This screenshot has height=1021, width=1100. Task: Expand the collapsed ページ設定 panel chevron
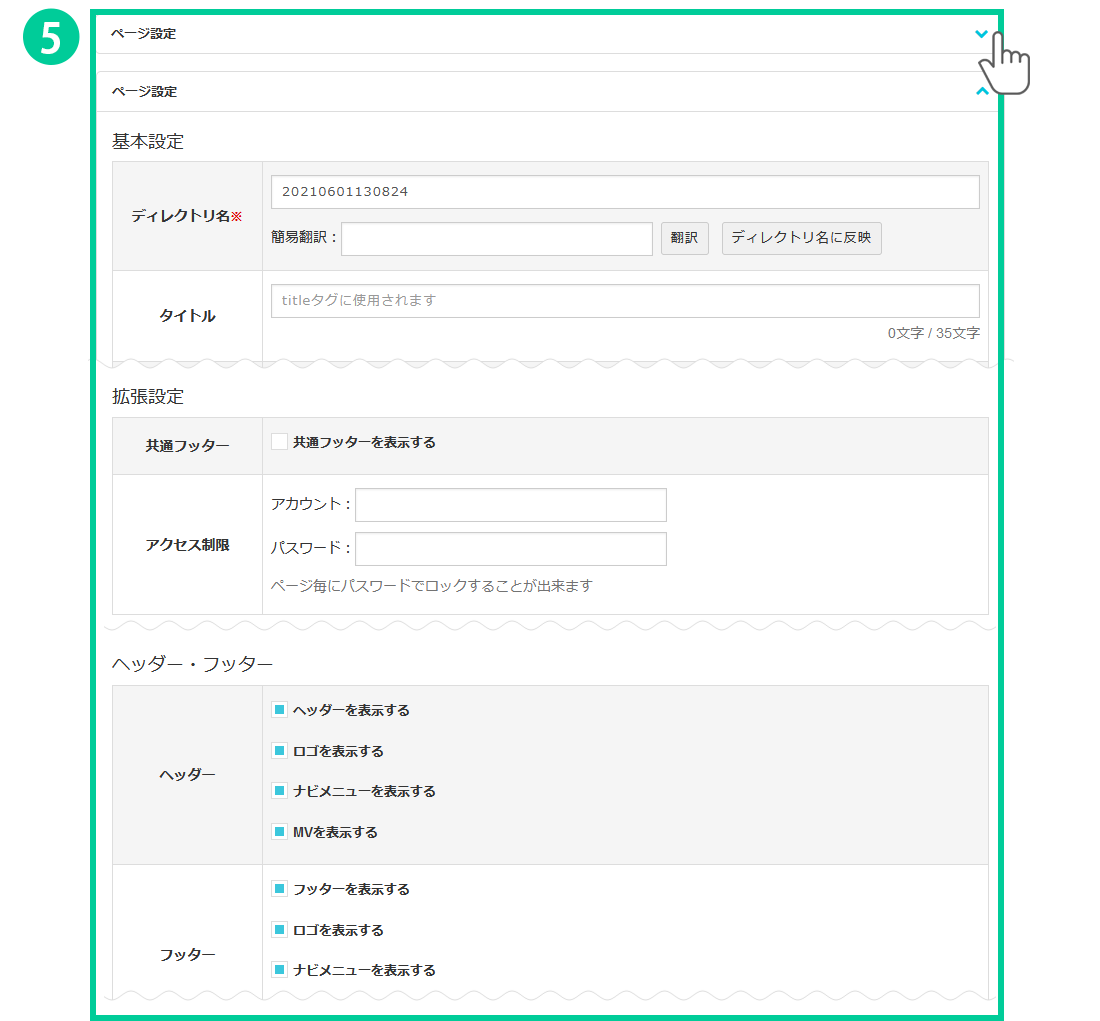click(x=981, y=34)
